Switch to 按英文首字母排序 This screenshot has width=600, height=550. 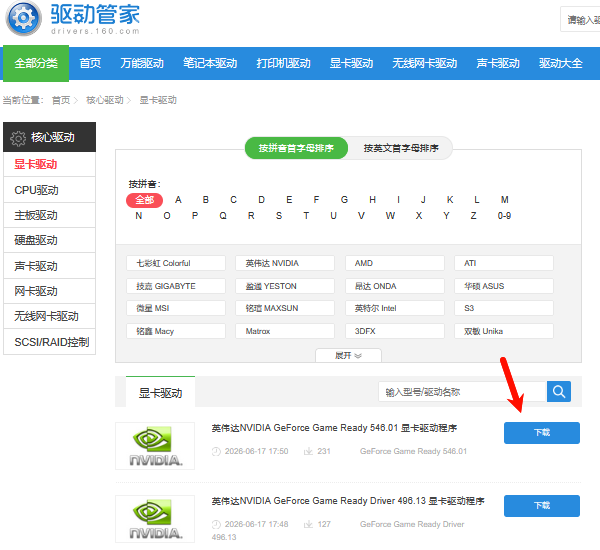[401, 148]
